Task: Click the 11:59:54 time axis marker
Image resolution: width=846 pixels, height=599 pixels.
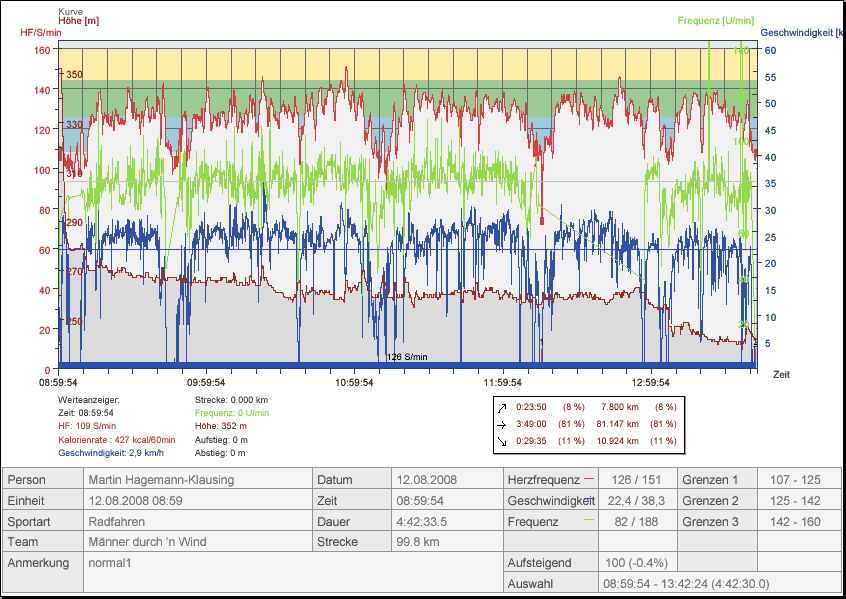Action: click(502, 382)
